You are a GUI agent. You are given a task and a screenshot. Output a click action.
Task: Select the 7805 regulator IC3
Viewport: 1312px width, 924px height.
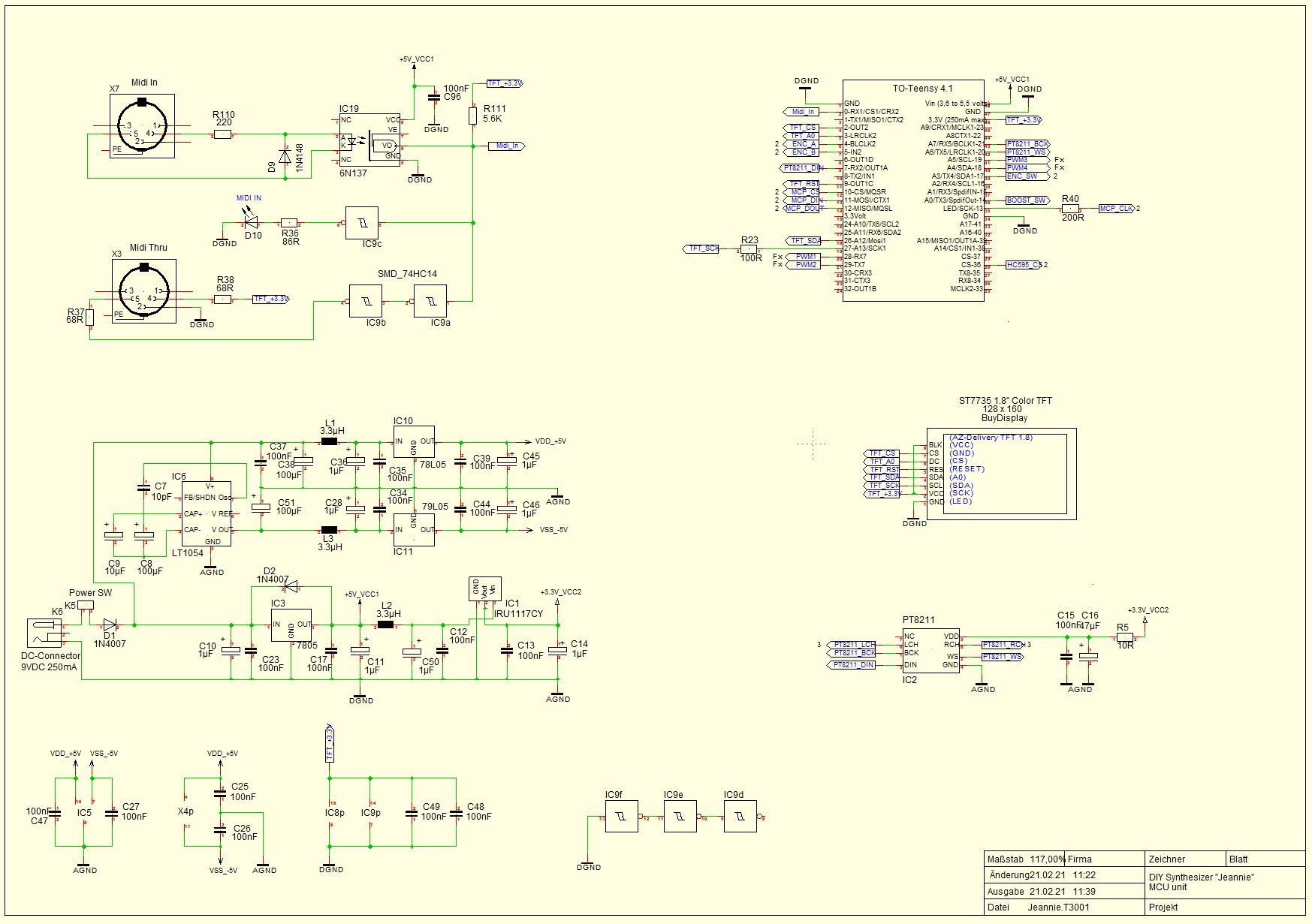pos(291,625)
